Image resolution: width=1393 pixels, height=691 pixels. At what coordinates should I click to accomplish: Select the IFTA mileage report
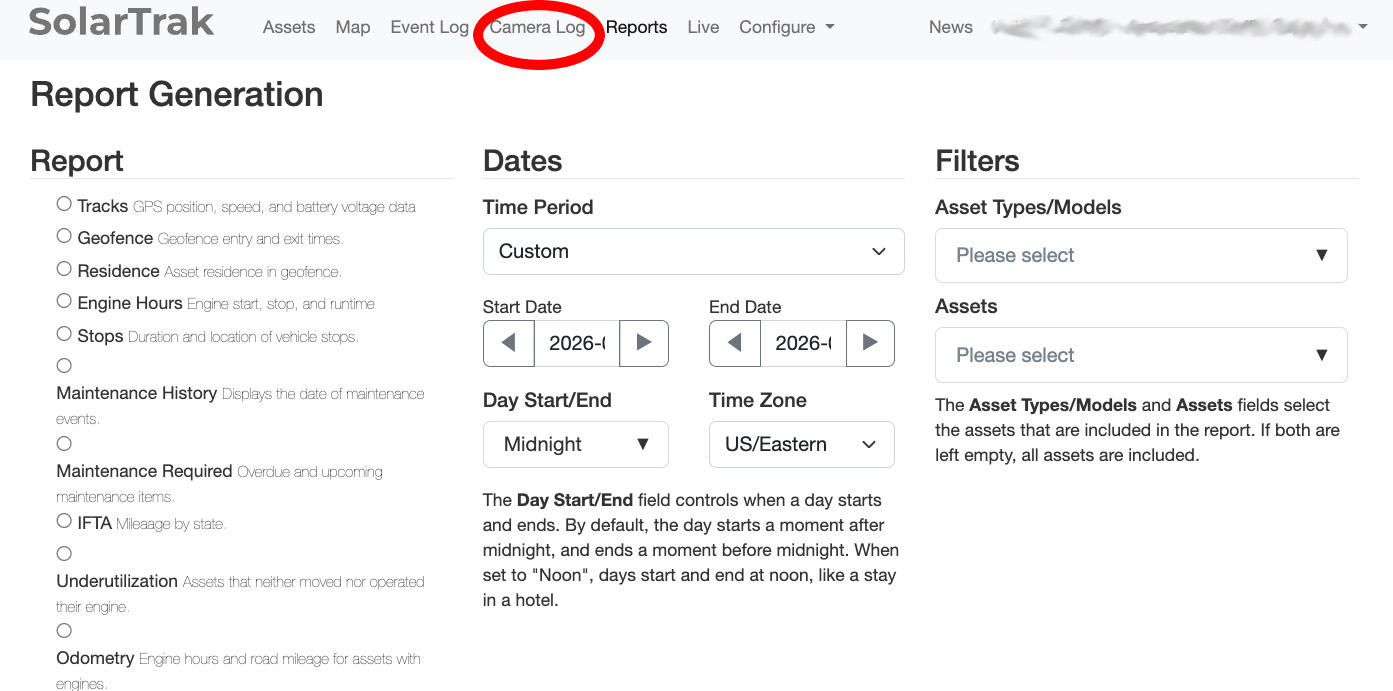[64, 521]
